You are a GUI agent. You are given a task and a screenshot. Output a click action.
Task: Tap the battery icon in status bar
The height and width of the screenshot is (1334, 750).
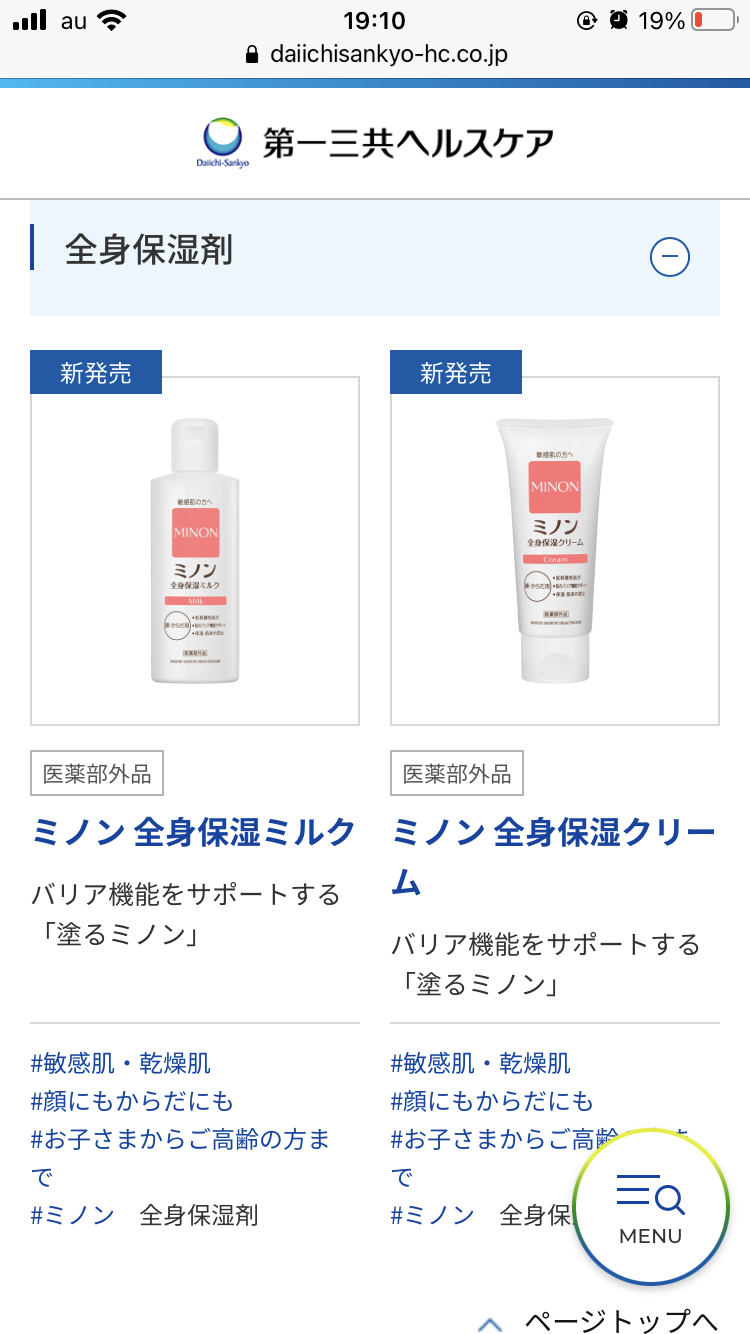(714, 20)
